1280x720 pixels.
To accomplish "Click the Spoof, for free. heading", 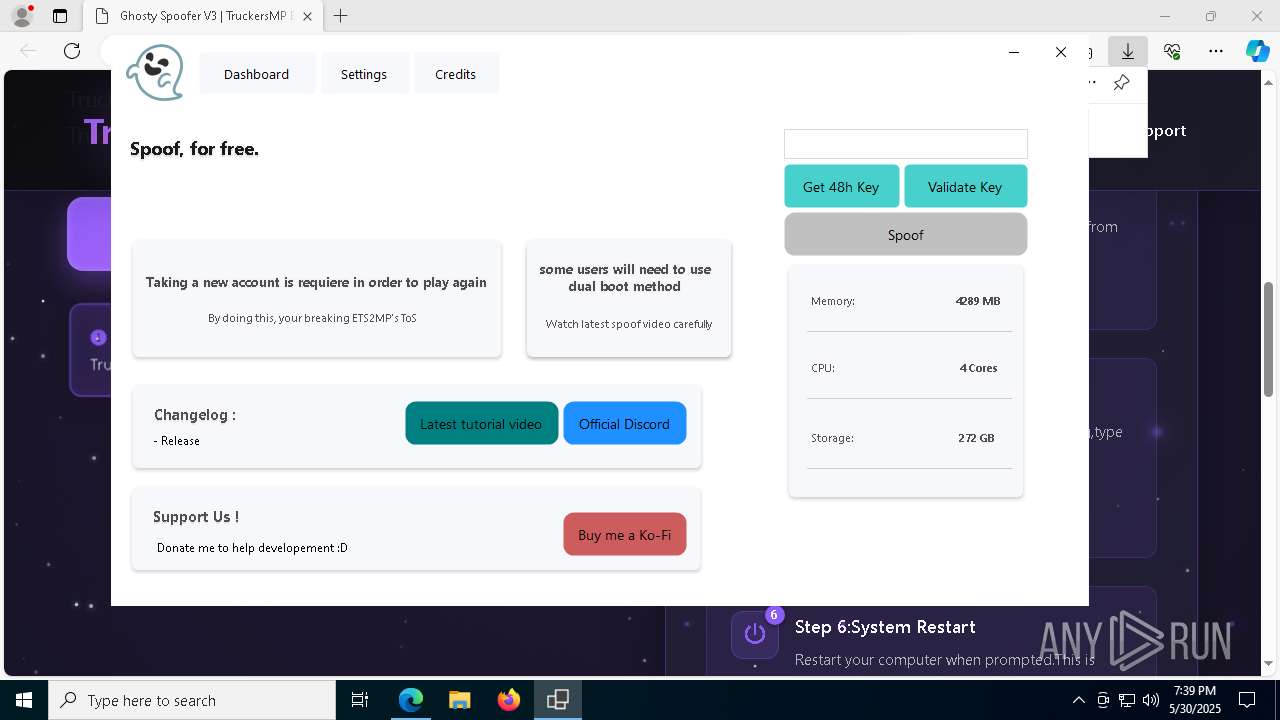I will pyautogui.click(x=194, y=149).
